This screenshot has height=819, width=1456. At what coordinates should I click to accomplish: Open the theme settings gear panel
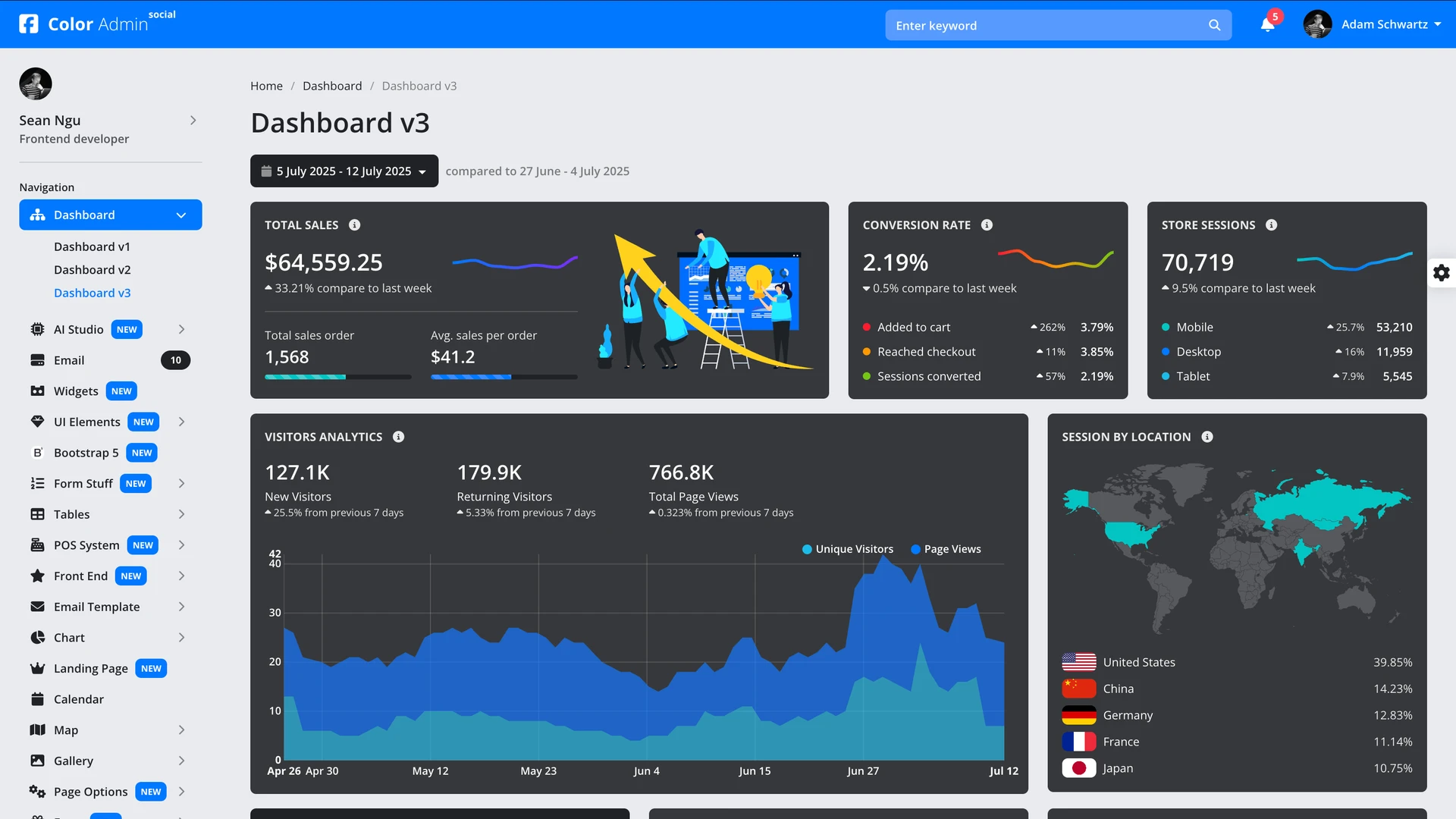click(x=1442, y=273)
